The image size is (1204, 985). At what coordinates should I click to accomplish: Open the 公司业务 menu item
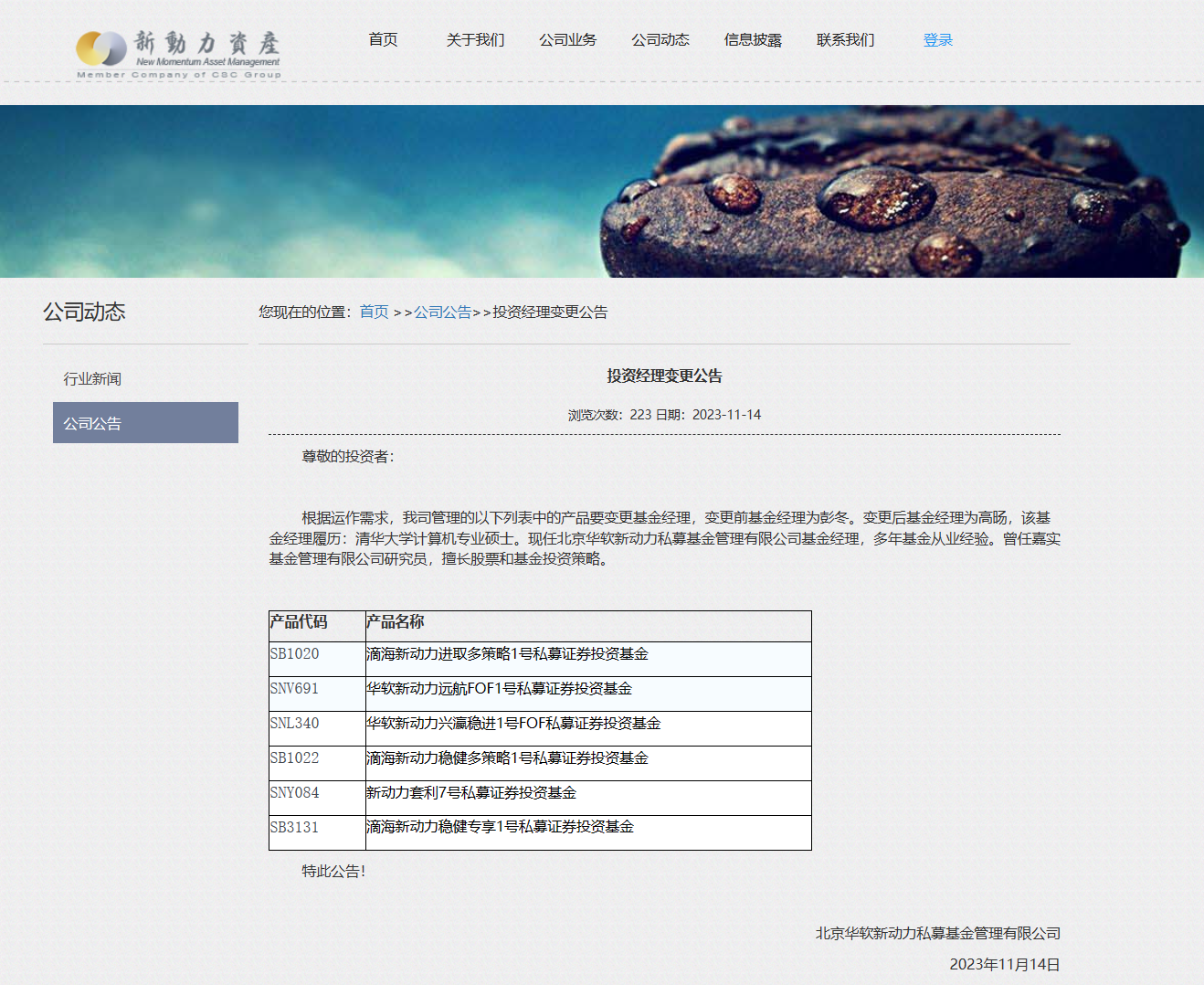tap(567, 40)
